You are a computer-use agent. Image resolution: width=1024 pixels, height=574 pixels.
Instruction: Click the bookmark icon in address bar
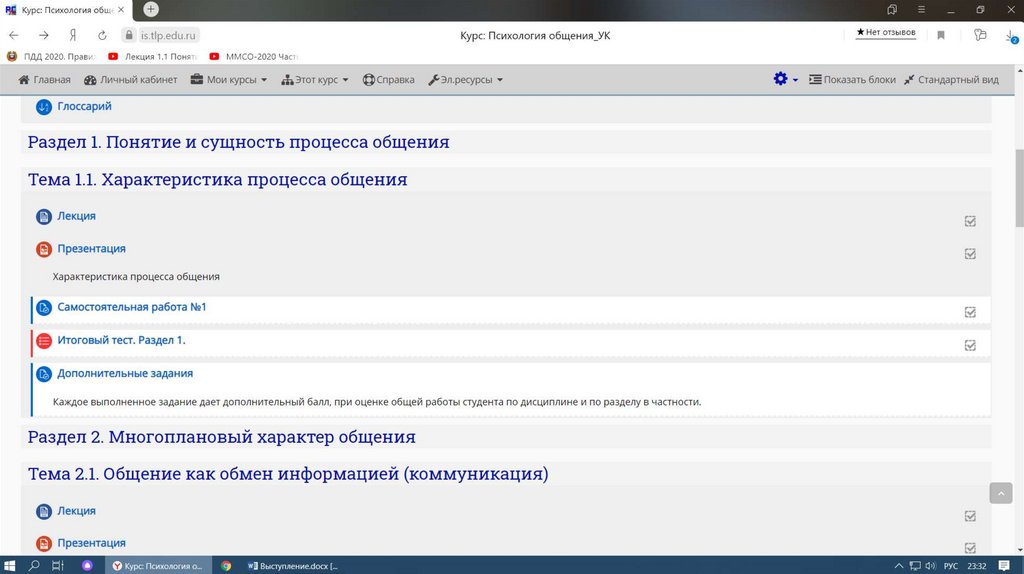tap(941, 35)
